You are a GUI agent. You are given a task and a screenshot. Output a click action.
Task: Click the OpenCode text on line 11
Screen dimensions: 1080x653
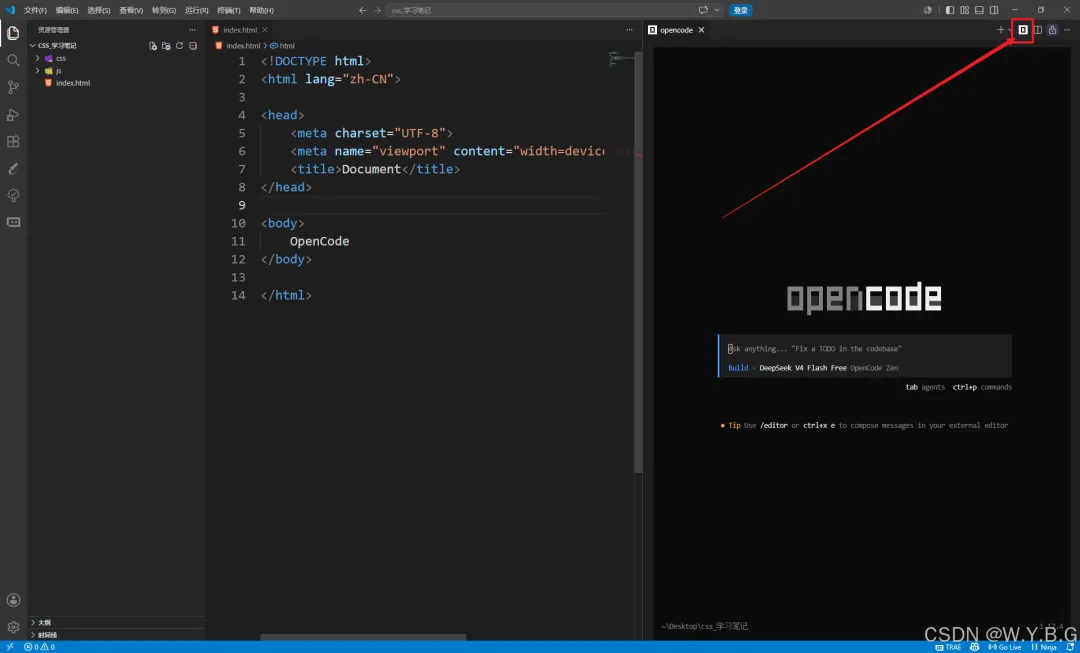point(319,241)
